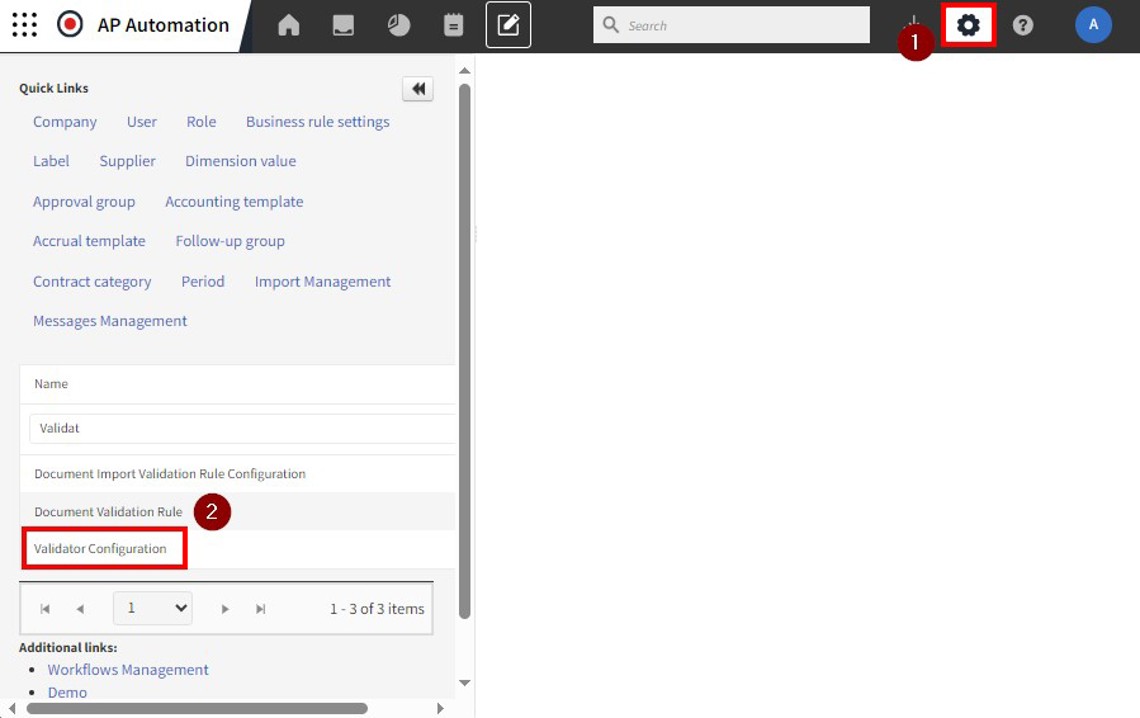Open the Business rule settings link
Viewport: 1140px width, 718px height.
317,122
